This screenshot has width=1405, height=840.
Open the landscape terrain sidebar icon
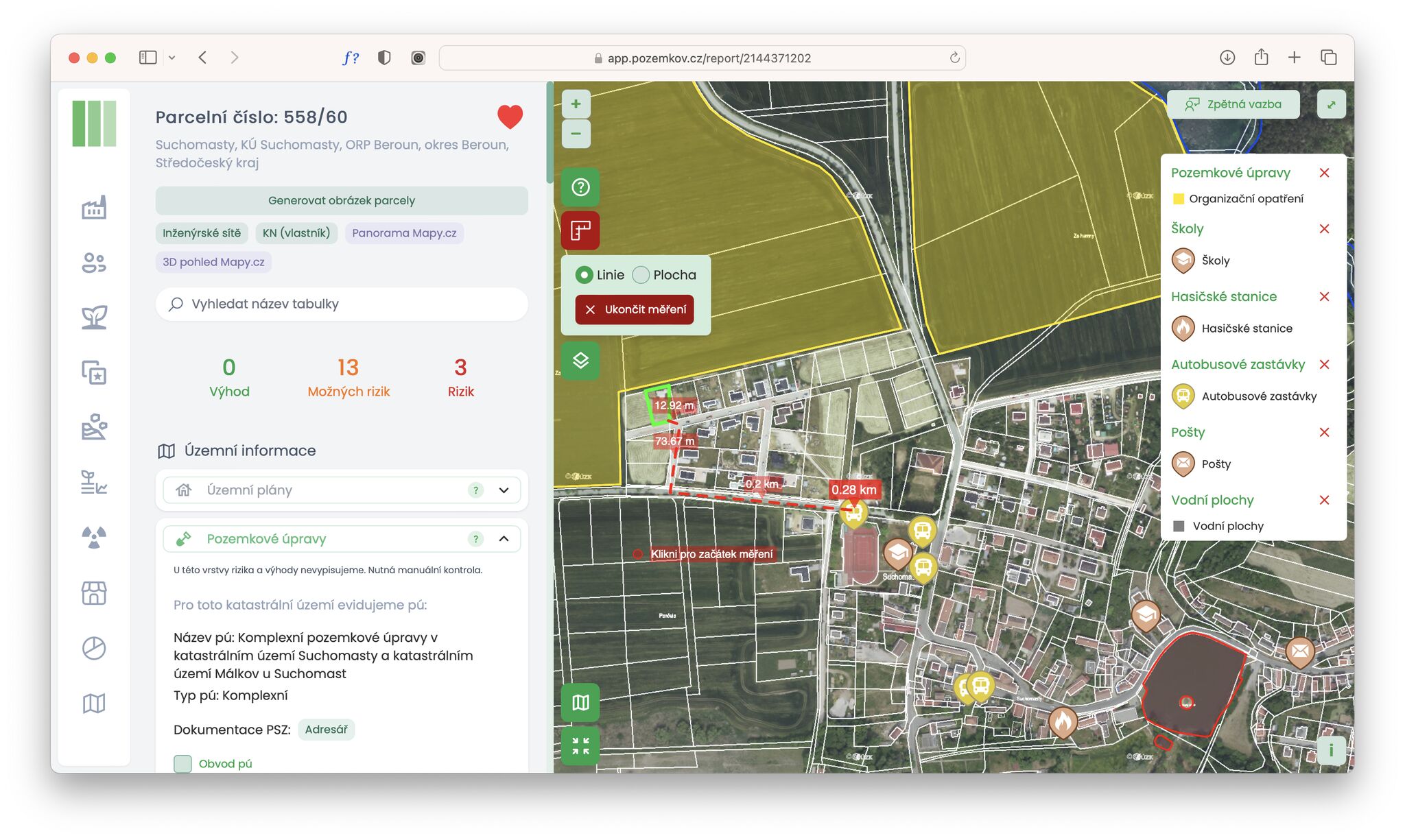click(94, 427)
